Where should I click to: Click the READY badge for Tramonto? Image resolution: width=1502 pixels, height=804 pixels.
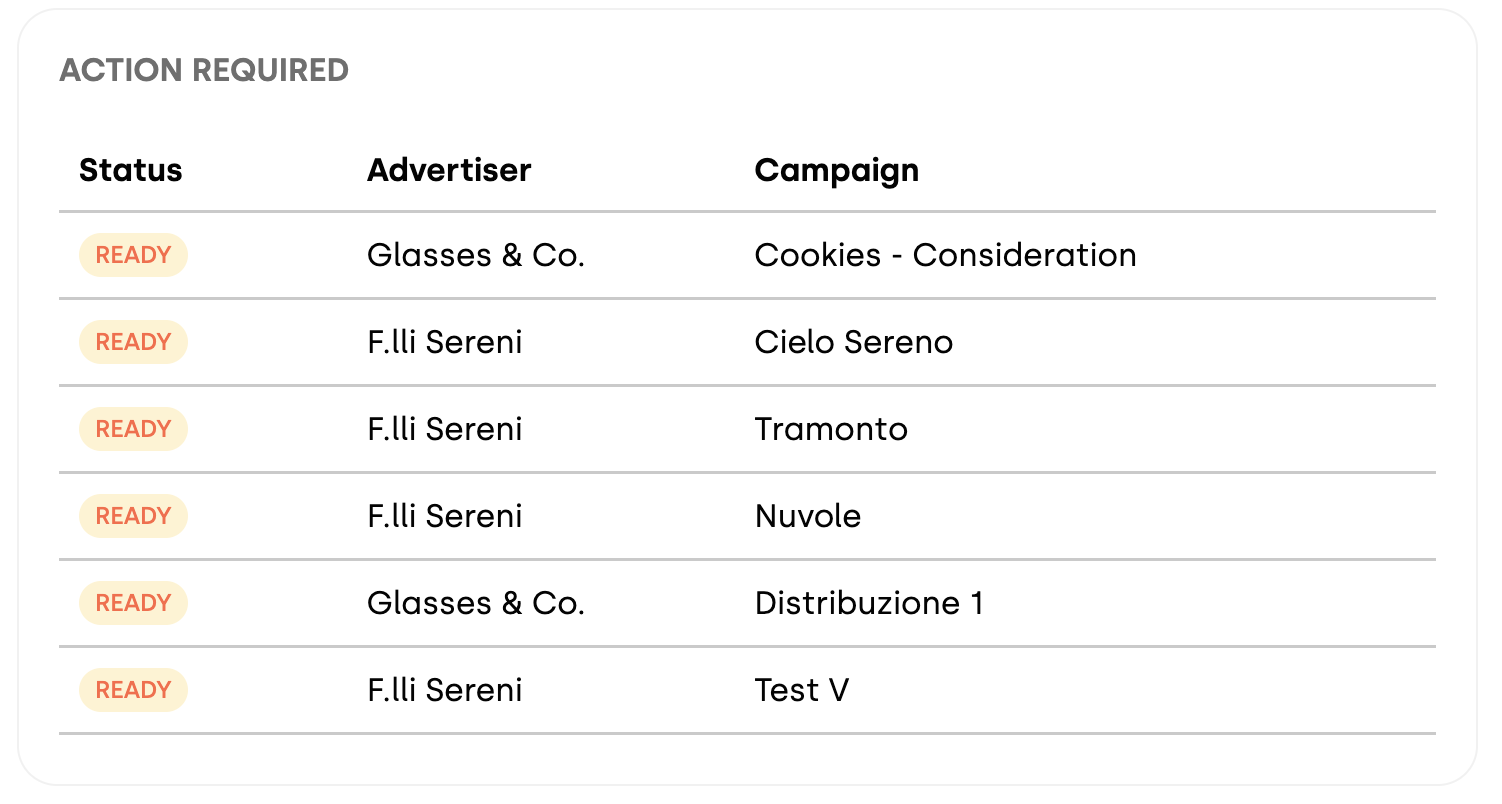[x=133, y=429]
